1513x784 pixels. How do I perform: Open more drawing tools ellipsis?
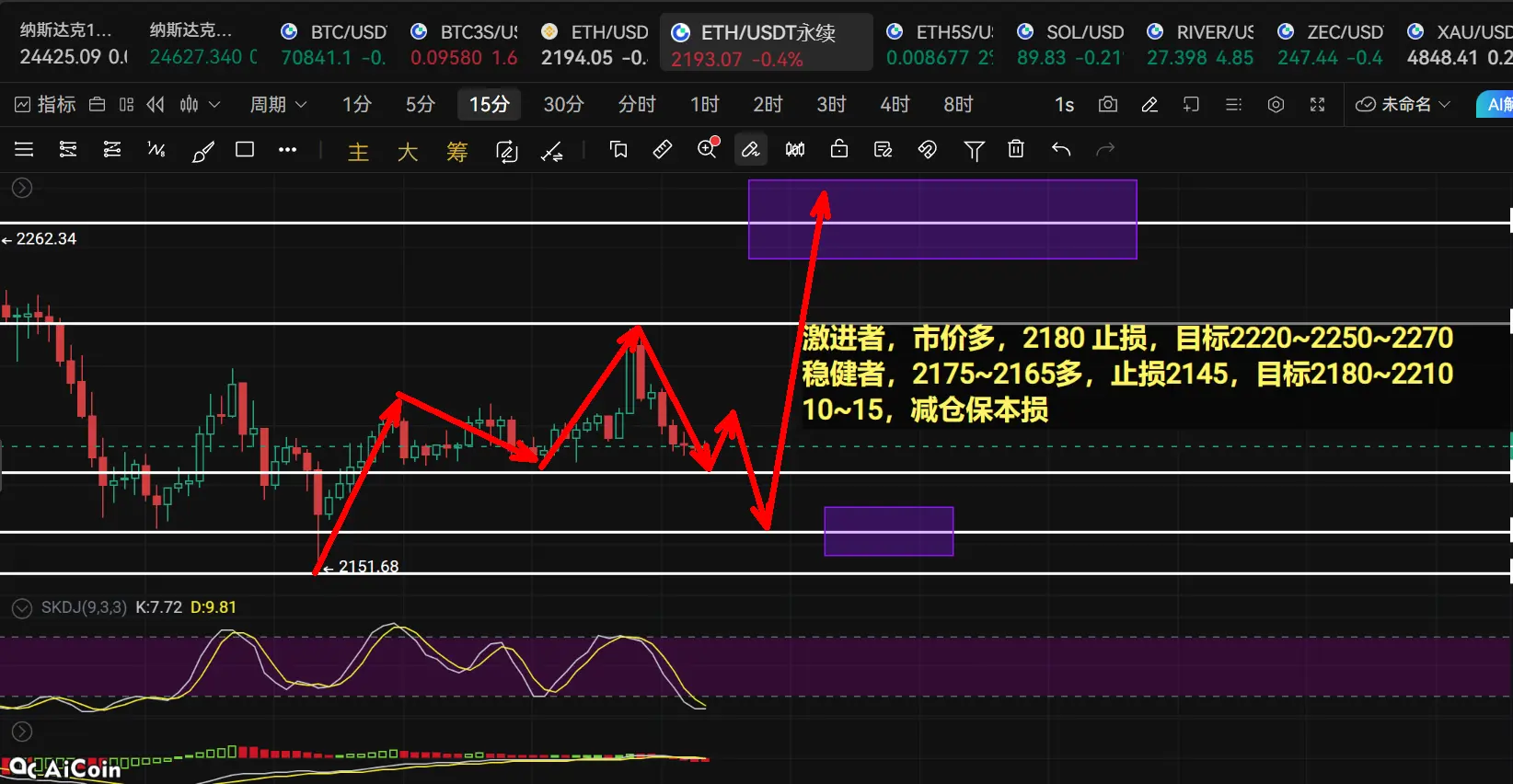click(x=288, y=149)
